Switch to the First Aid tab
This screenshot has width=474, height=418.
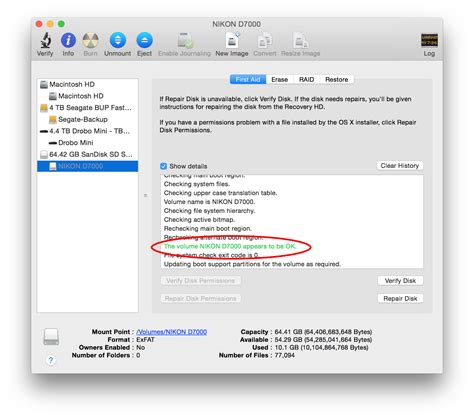click(x=248, y=79)
